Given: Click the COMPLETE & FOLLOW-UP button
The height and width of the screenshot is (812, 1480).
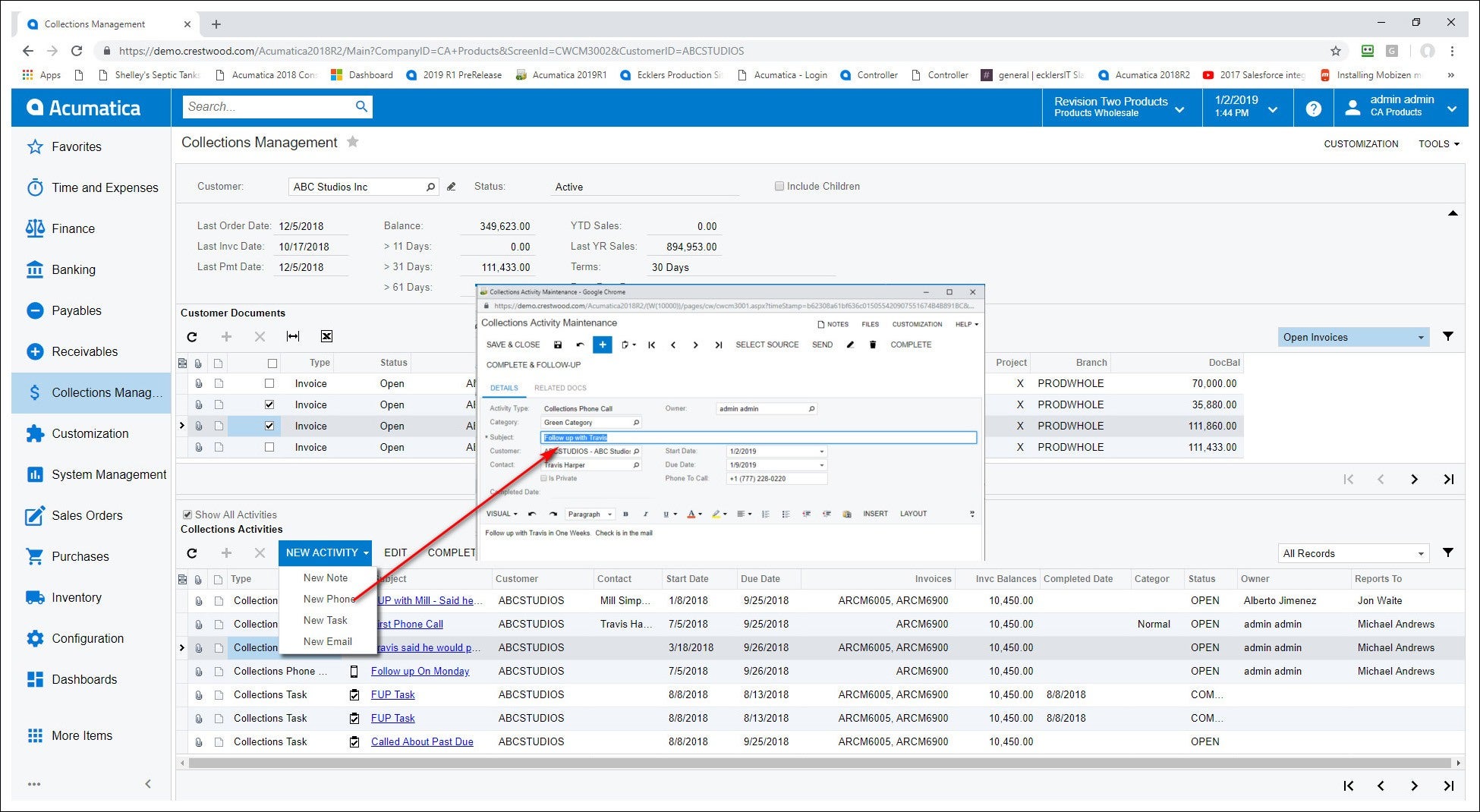Looking at the screenshot, I should pos(534,365).
